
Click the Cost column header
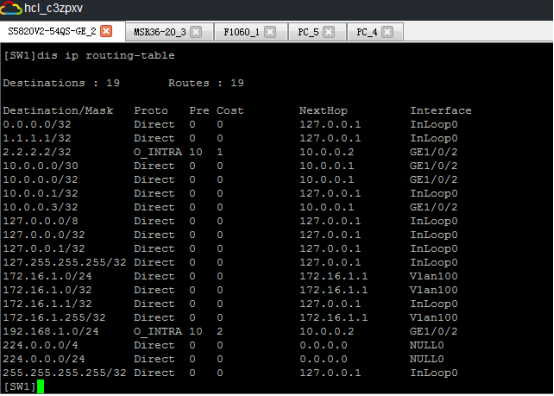230,111
